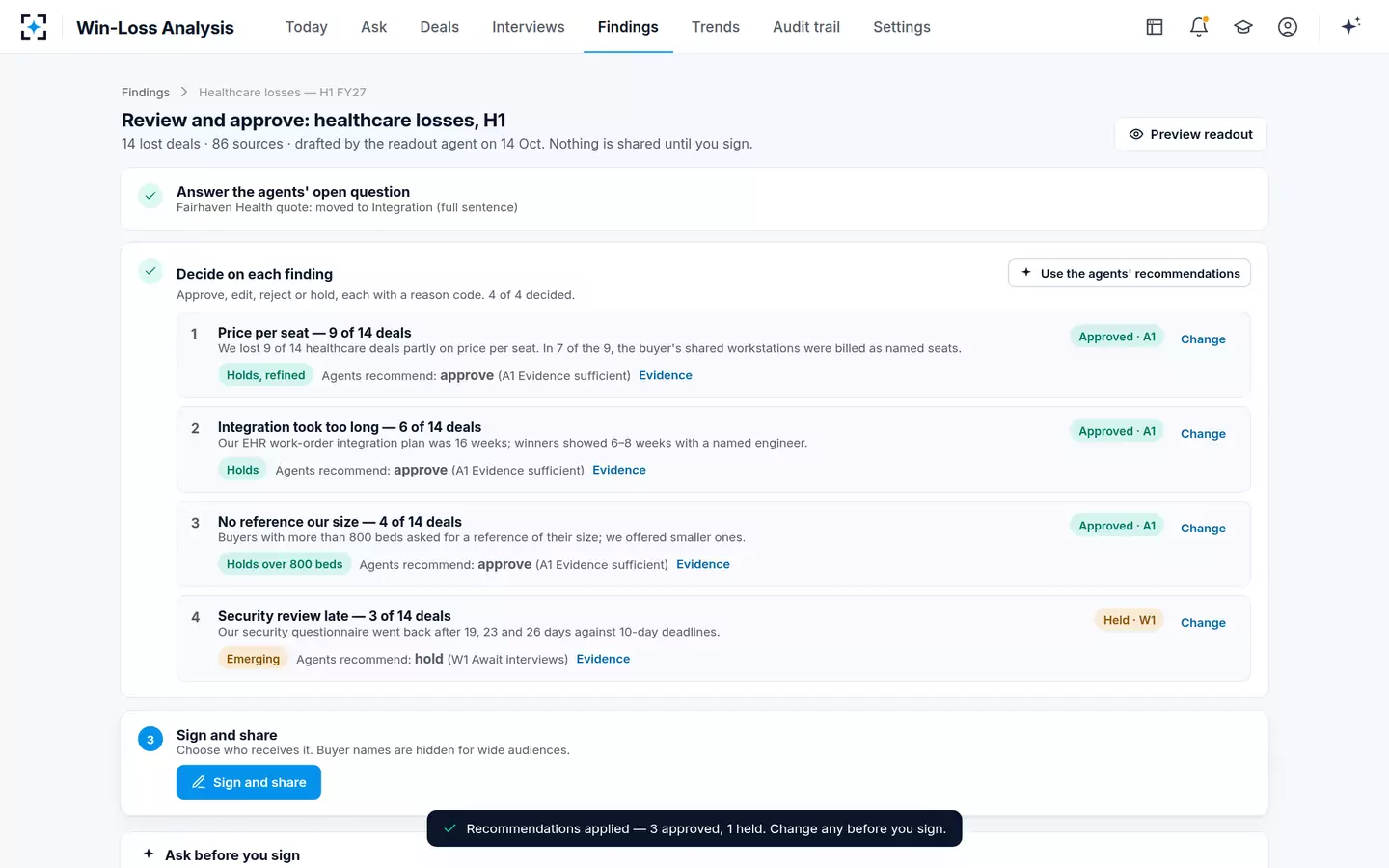Image resolution: width=1389 pixels, height=868 pixels.
Task: Click the green check beside Decide on each finding
Action: pos(150,272)
